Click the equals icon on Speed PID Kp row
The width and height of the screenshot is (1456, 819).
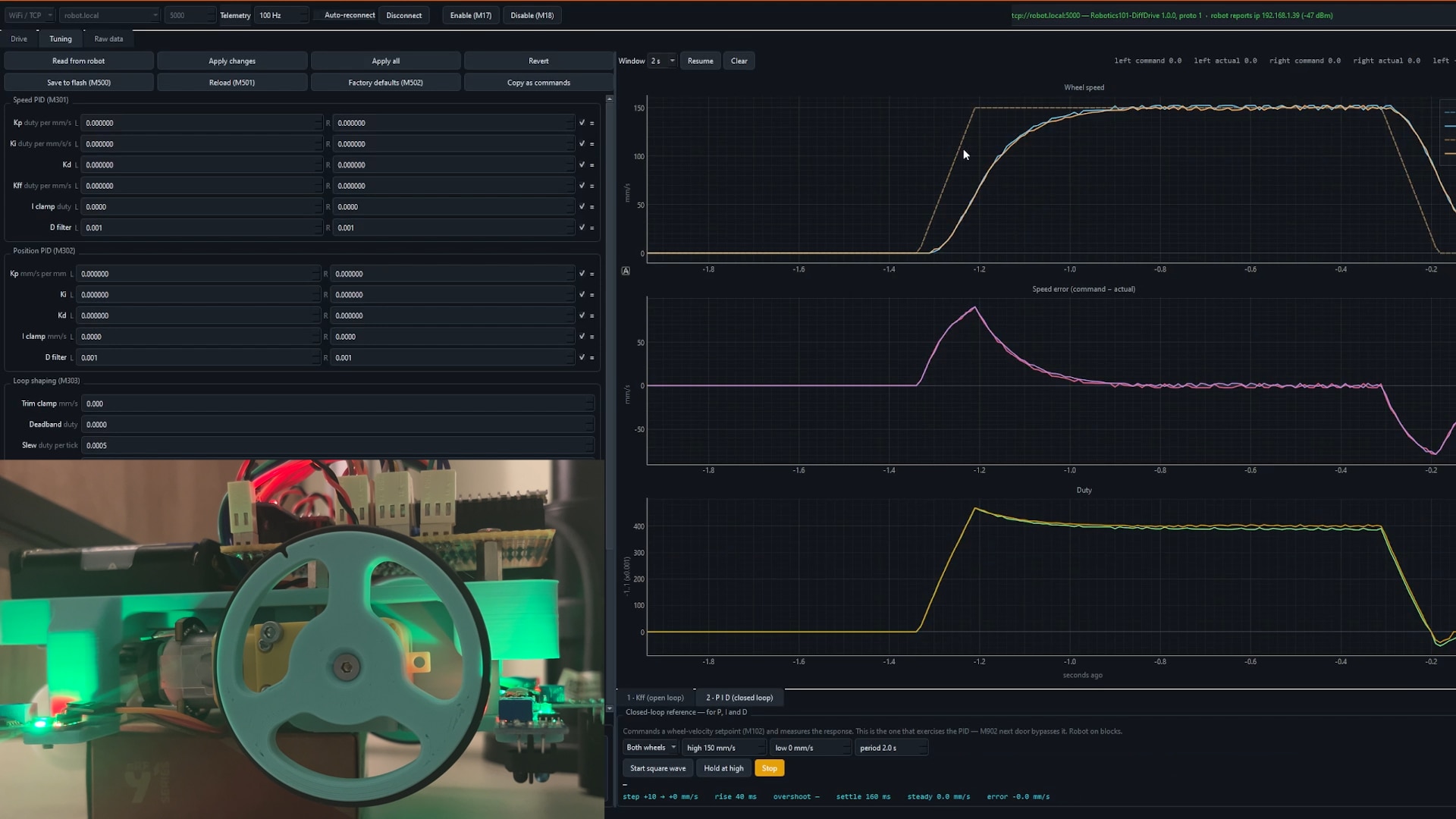pos(591,123)
